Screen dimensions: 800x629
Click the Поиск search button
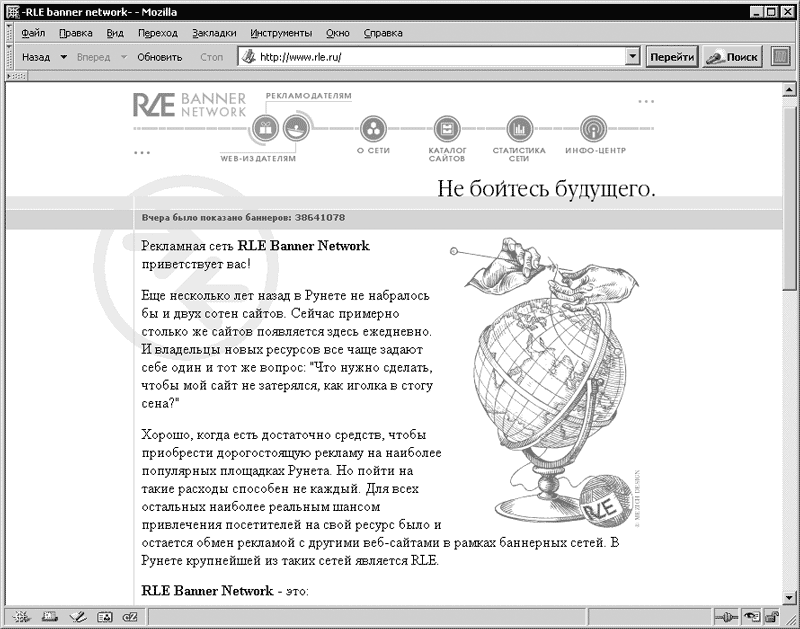[x=732, y=57]
